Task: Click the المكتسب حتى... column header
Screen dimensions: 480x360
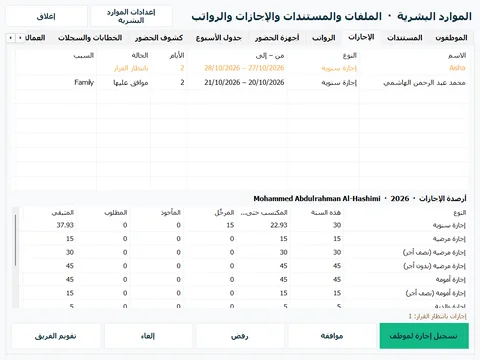Action: click(264, 213)
